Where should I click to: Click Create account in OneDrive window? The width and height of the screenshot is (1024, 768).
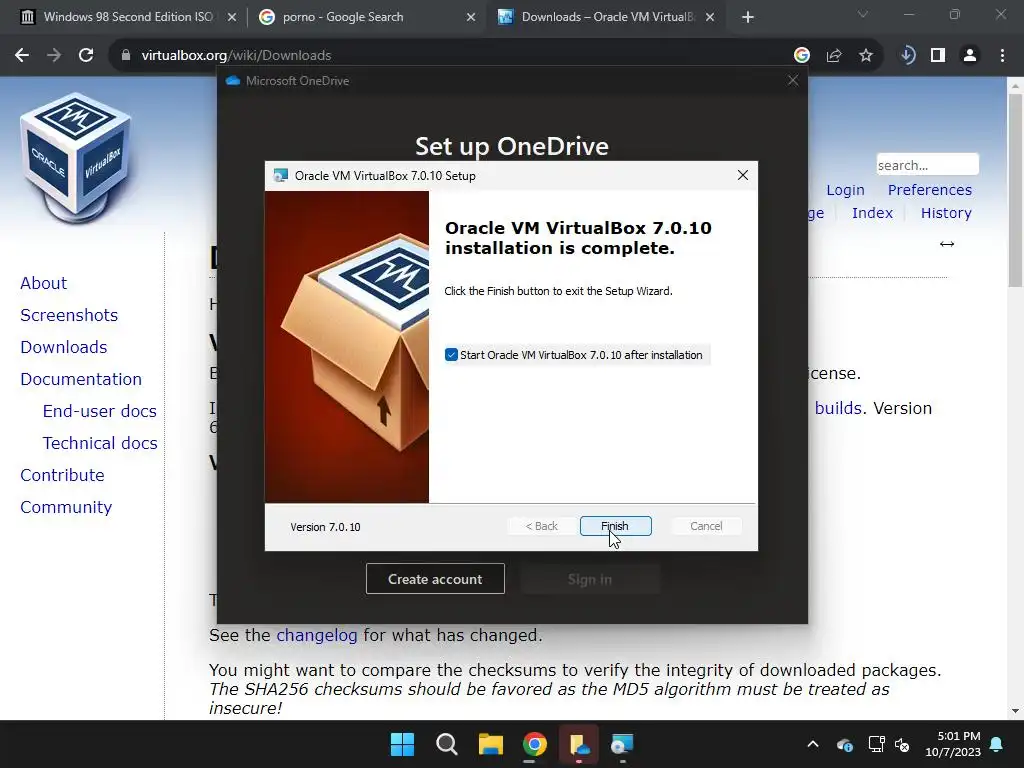435,579
